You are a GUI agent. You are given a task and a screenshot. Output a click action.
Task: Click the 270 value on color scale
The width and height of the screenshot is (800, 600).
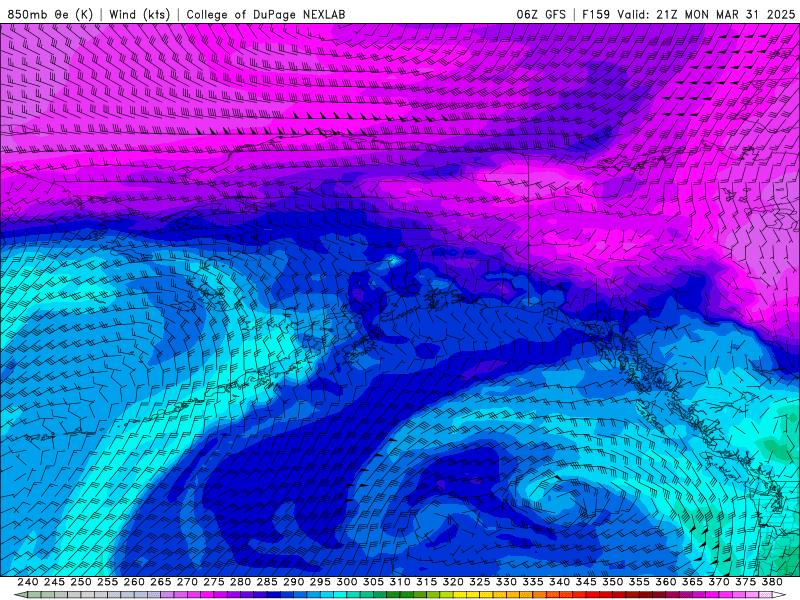pyautogui.click(x=187, y=582)
